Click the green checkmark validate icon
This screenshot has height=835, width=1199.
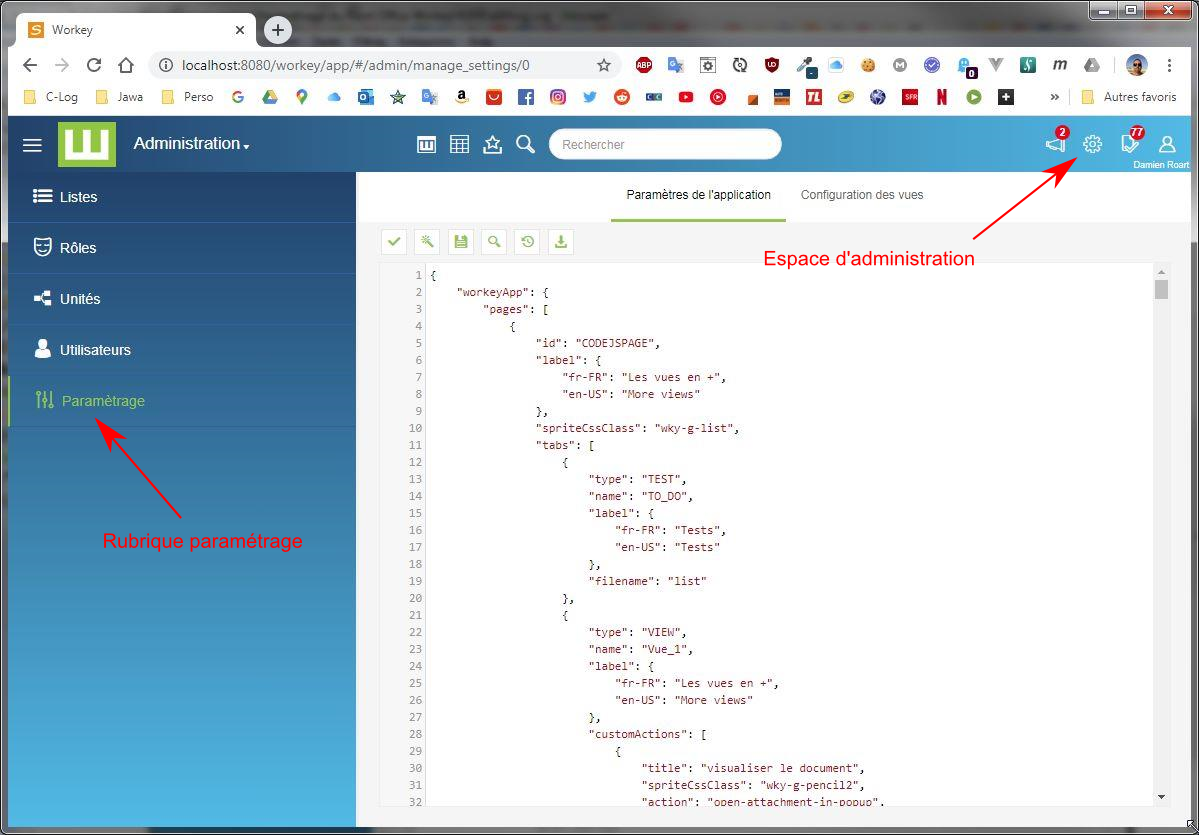point(394,241)
